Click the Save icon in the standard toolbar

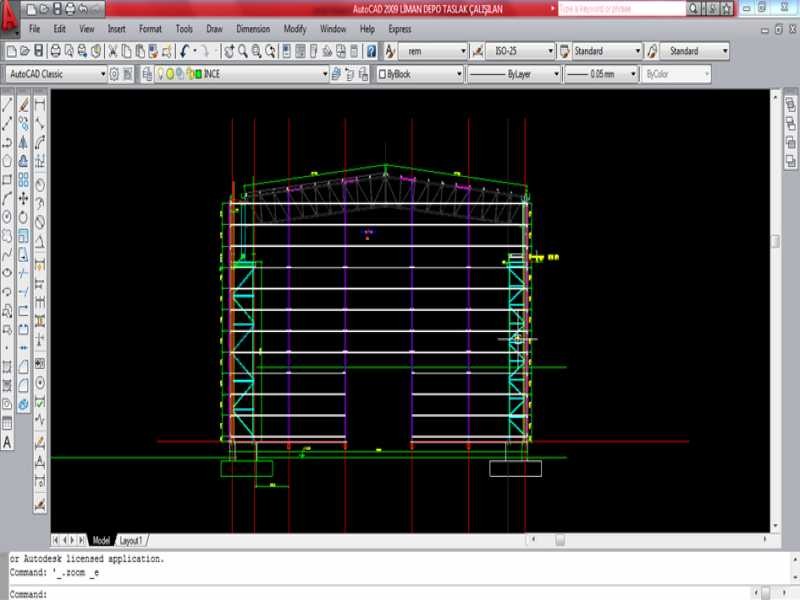pyautogui.click(x=38, y=51)
